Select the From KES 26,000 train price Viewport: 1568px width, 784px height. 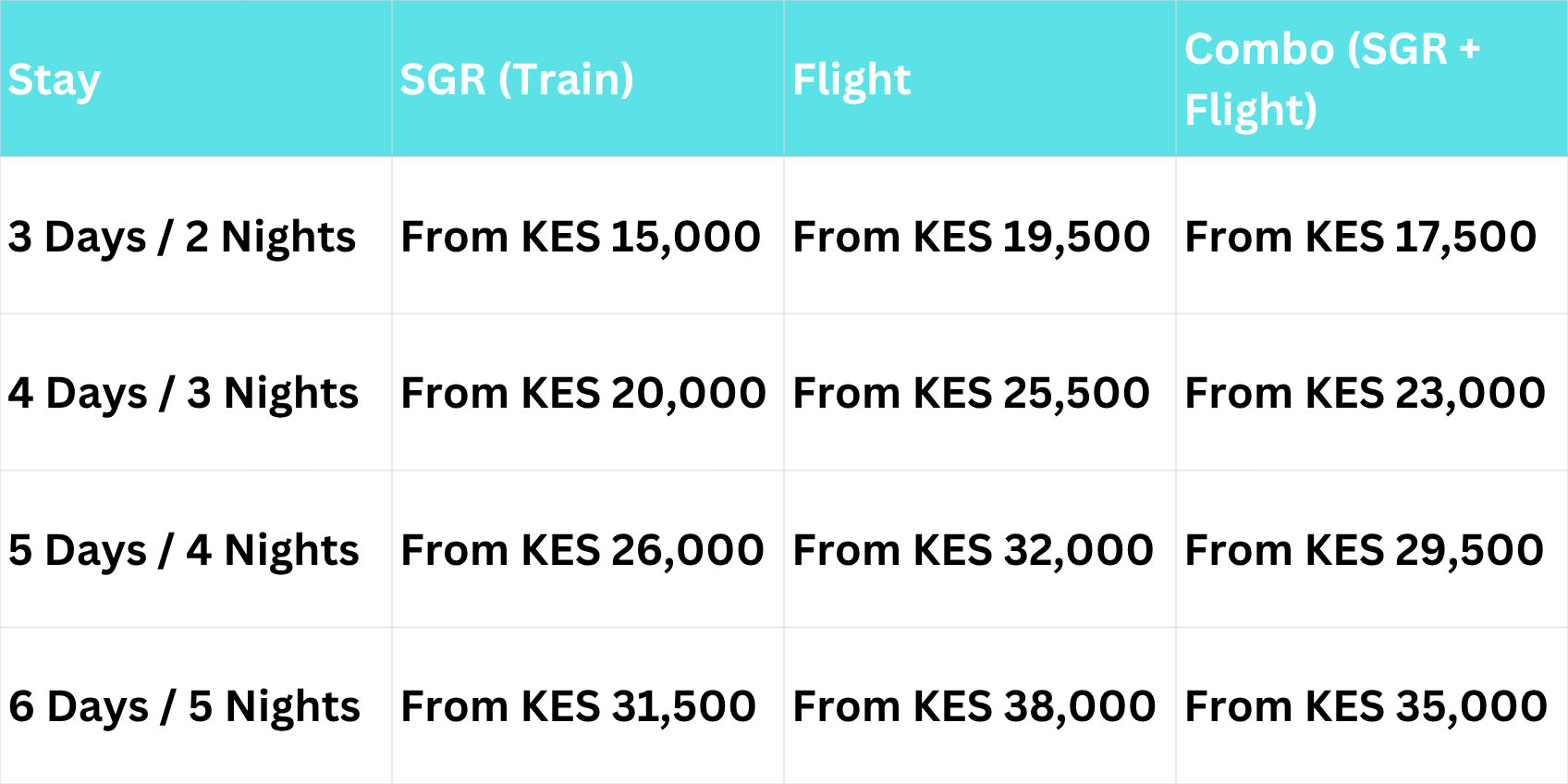tap(582, 550)
